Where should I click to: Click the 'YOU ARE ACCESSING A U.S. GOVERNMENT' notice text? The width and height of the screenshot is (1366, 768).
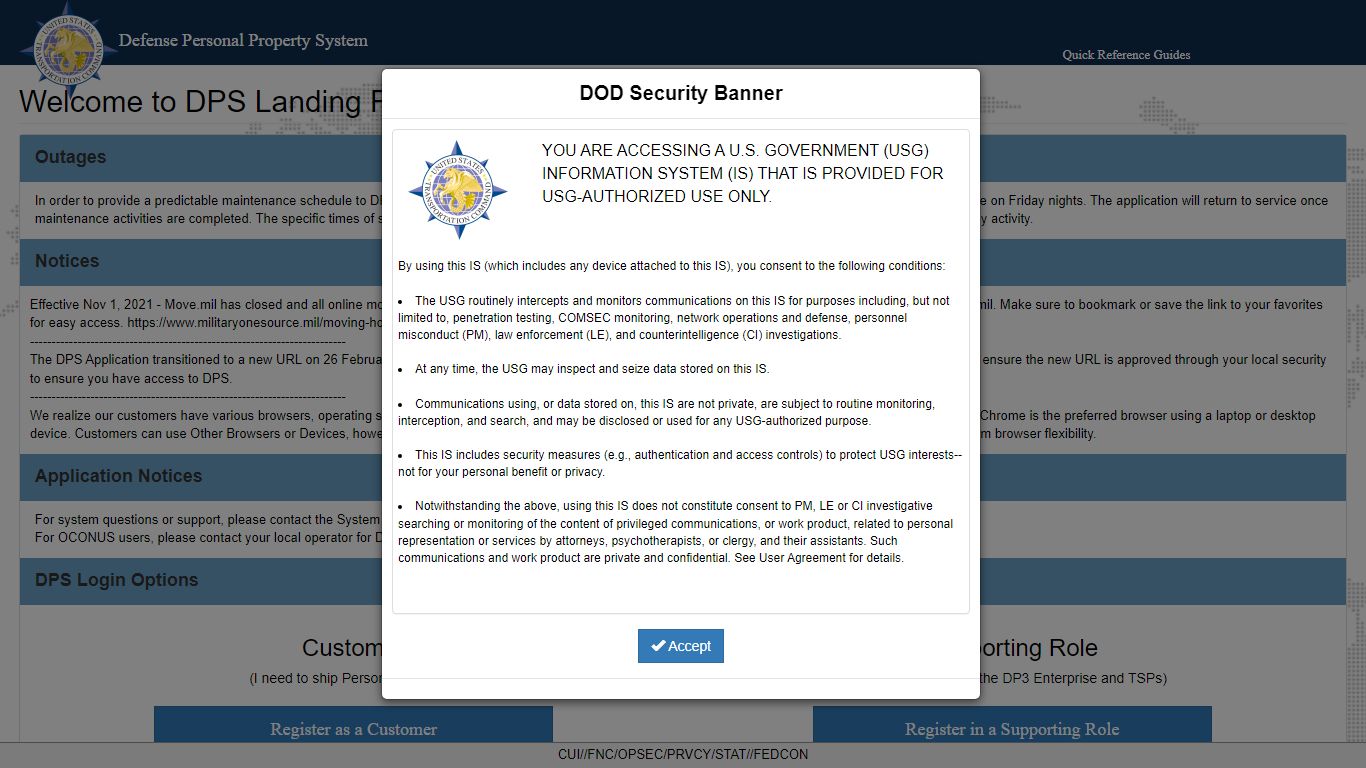743,173
